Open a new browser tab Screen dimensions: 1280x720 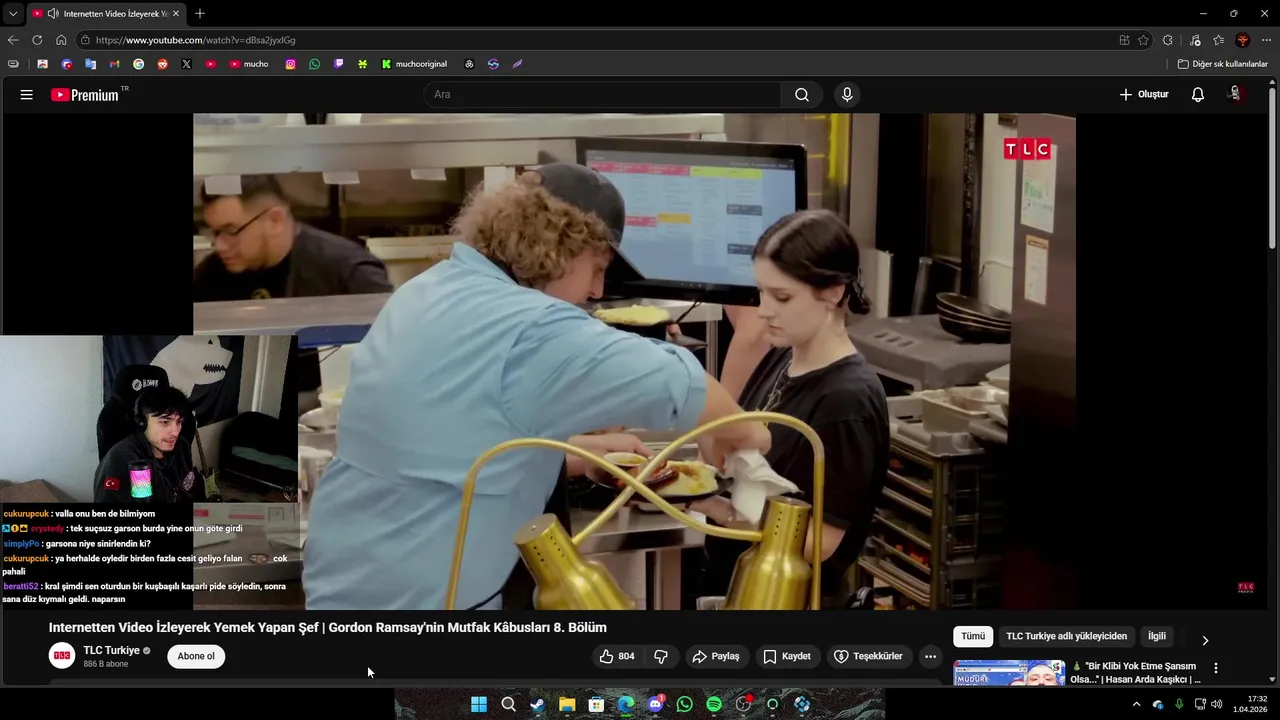200,14
